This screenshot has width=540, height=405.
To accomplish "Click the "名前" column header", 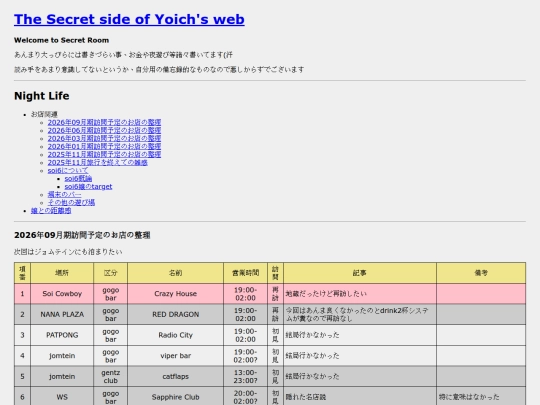I will point(176,273).
